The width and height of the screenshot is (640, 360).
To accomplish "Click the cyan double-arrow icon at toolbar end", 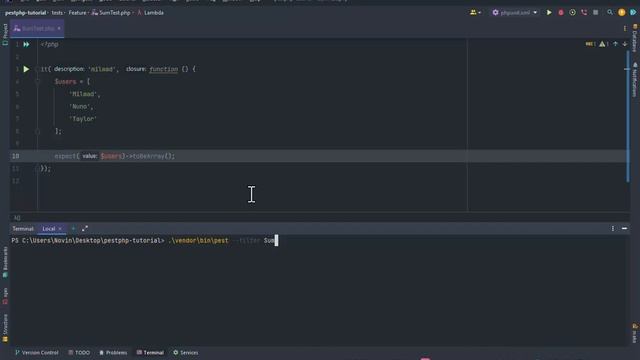I will click(x=633, y=13).
